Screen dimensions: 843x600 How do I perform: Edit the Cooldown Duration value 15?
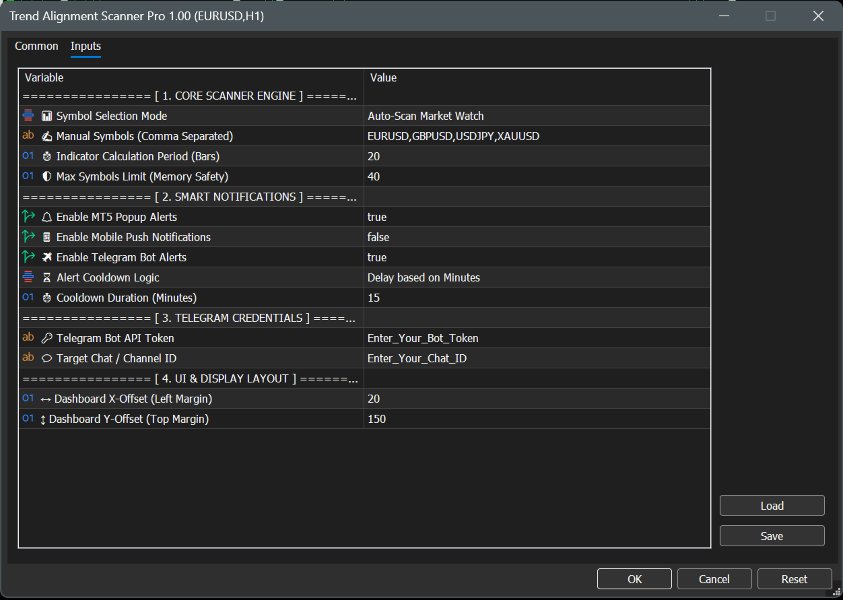(537, 298)
